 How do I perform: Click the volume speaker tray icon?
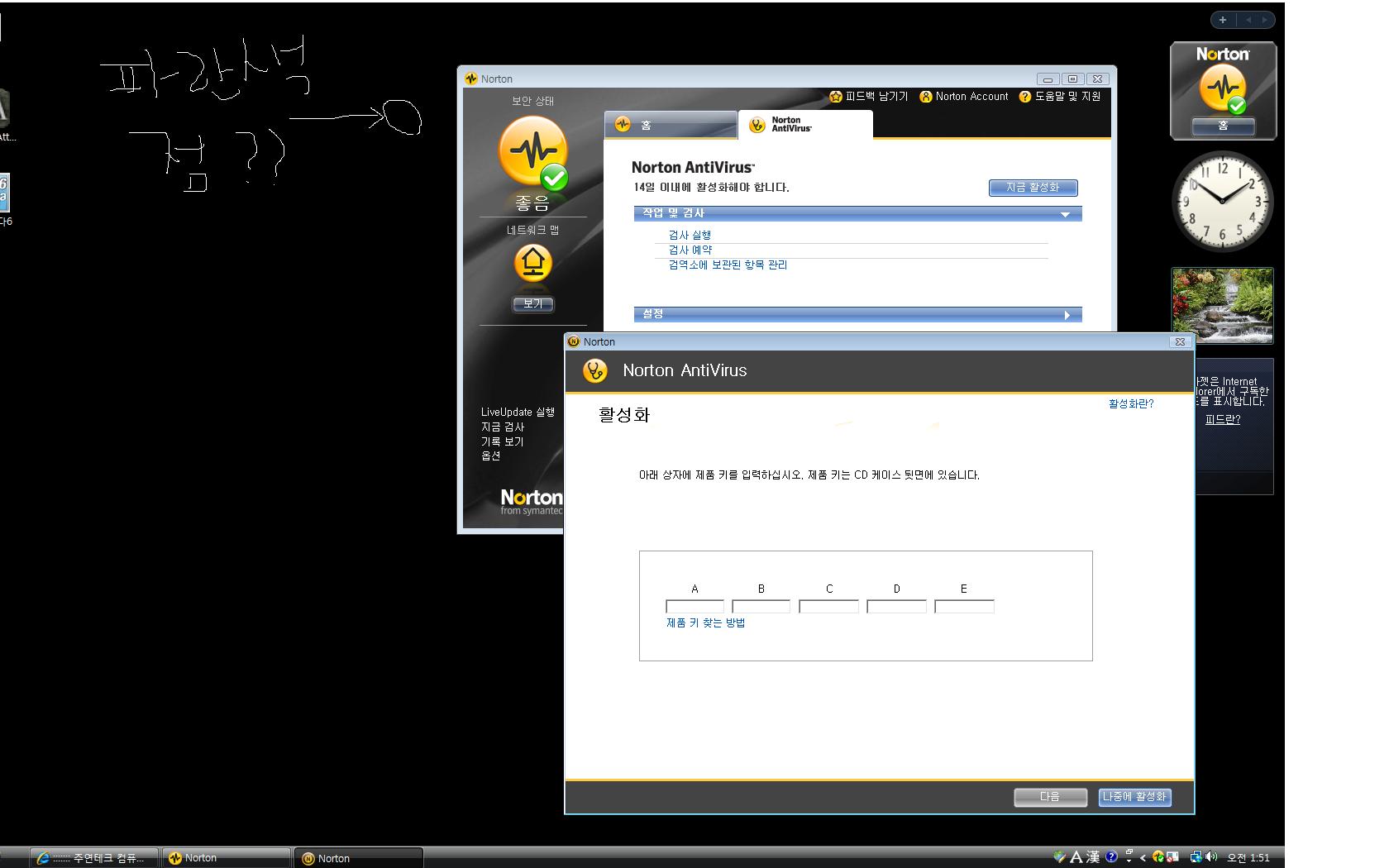1211,857
